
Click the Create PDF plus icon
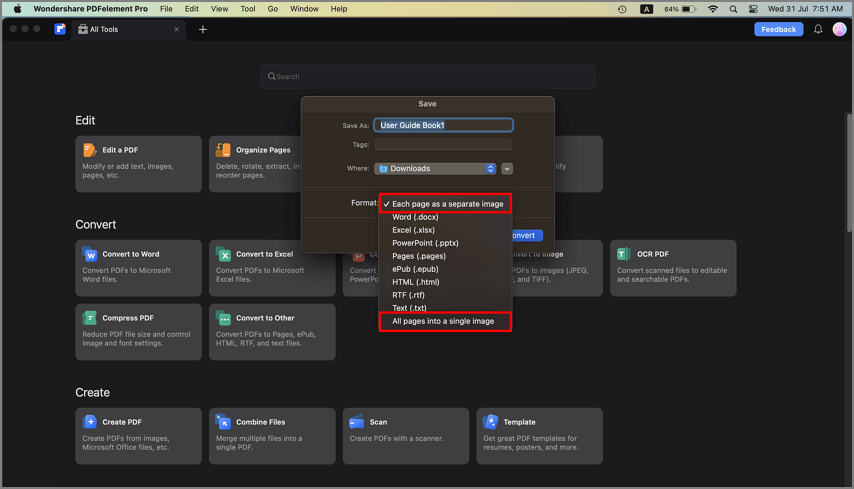click(x=89, y=422)
